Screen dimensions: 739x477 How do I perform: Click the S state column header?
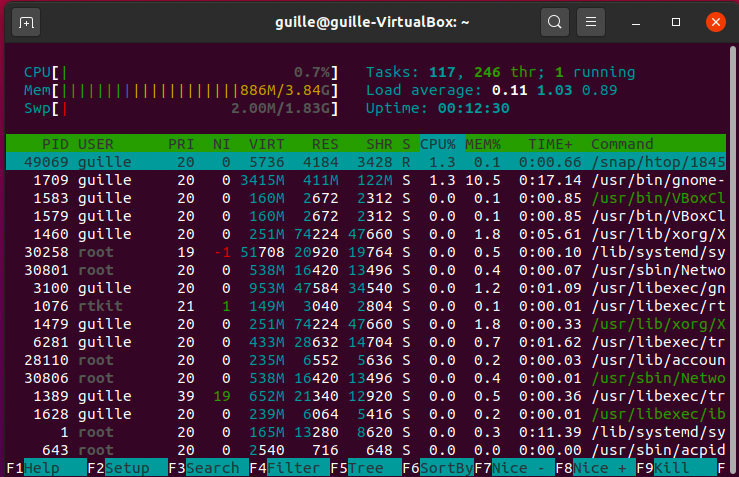[x=406, y=144]
